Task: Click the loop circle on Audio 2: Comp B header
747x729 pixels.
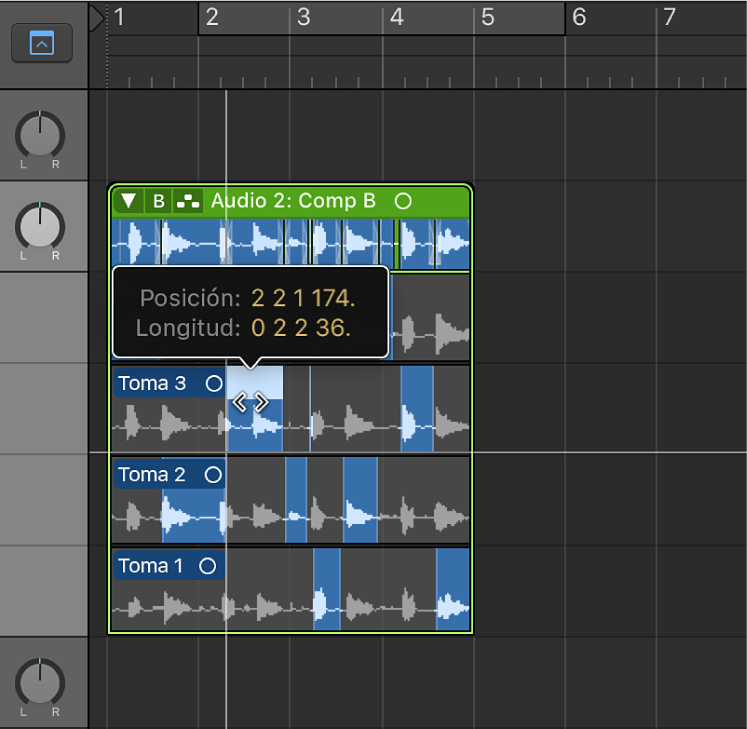Action: pos(402,201)
